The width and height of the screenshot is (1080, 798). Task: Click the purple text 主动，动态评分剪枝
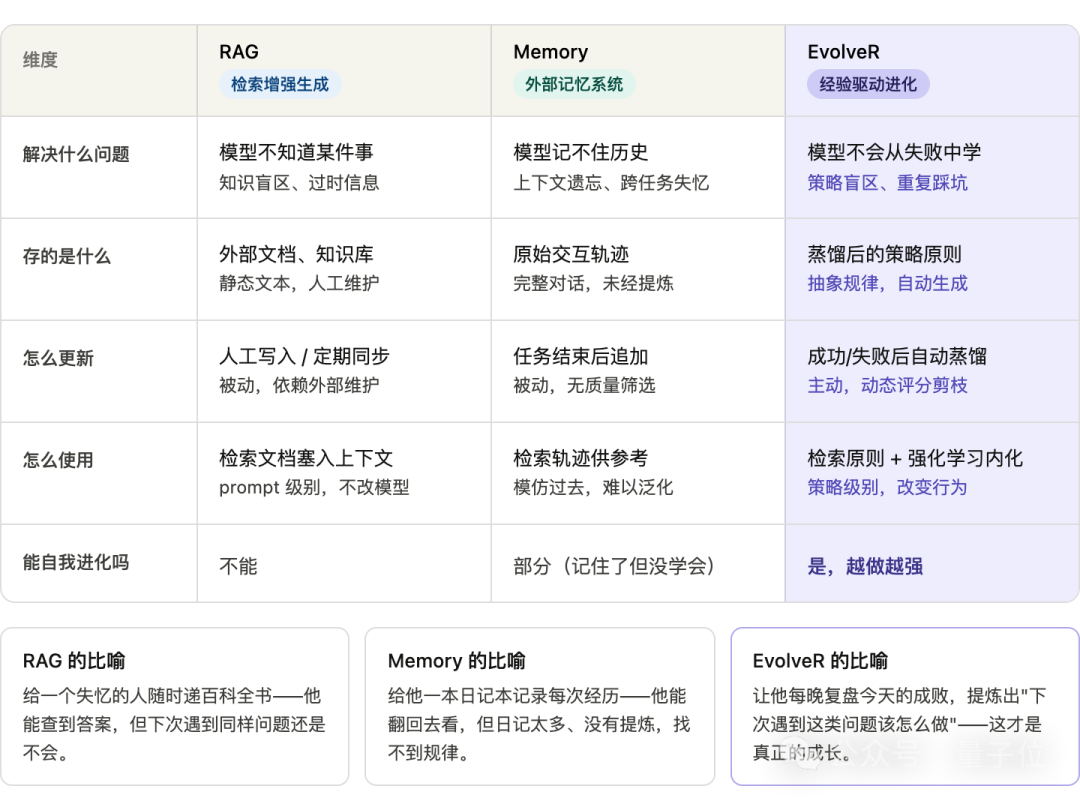(887, 385)
